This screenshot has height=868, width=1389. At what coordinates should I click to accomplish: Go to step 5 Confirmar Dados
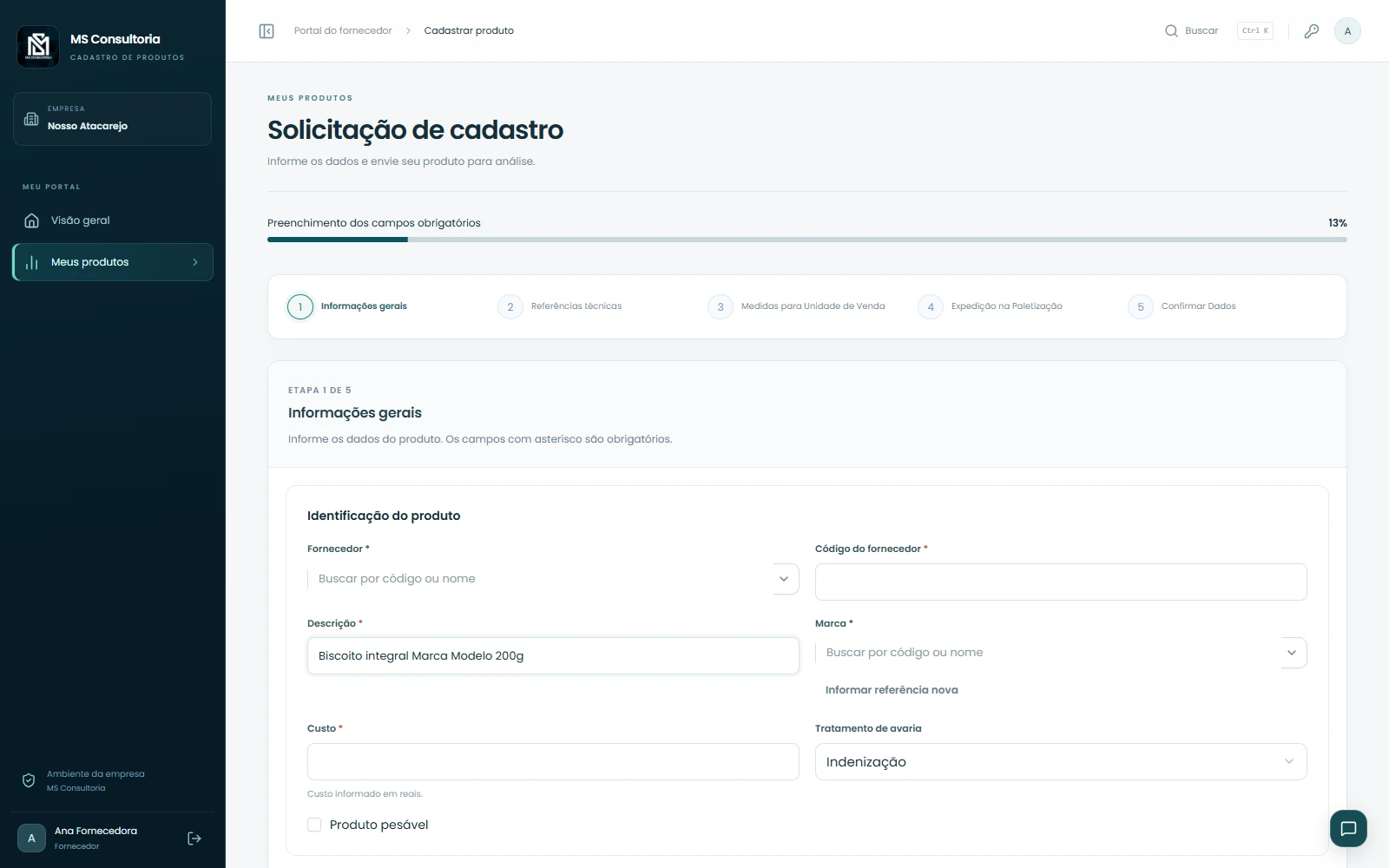pyautogui.click(x=1182, y=306)
